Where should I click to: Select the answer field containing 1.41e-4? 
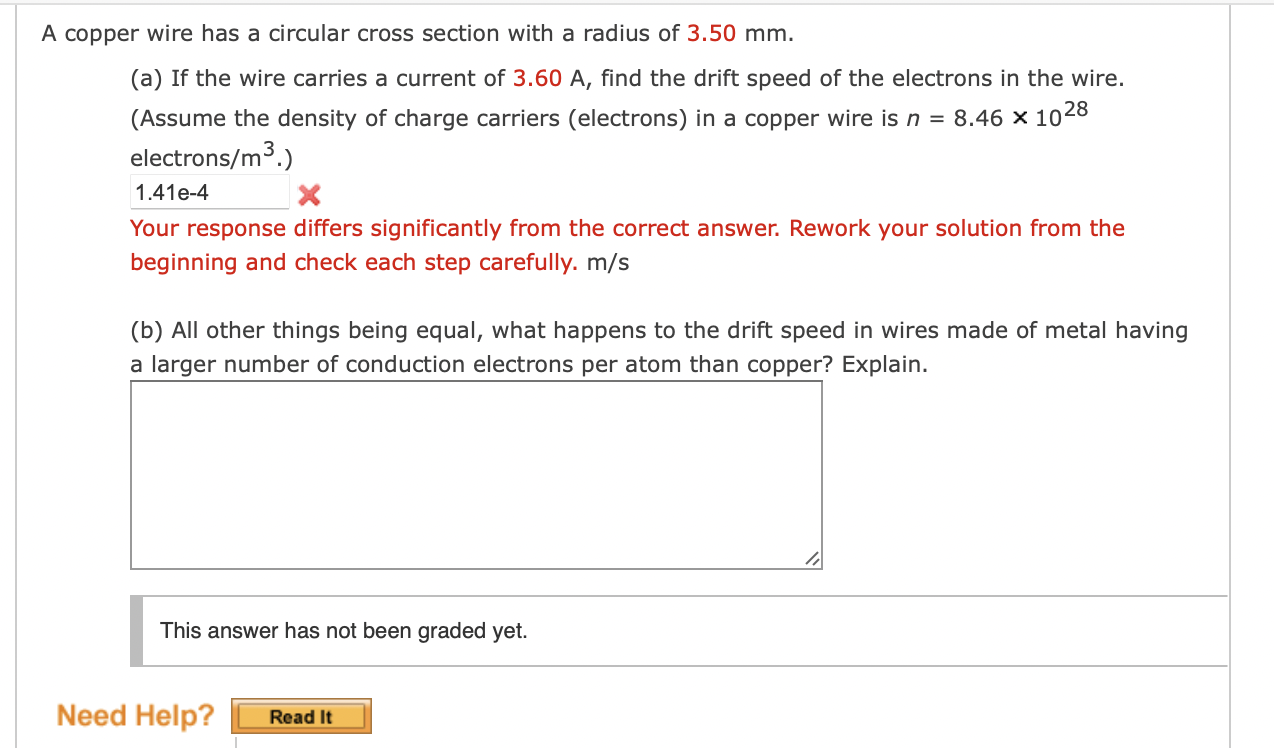pos(209,190)
